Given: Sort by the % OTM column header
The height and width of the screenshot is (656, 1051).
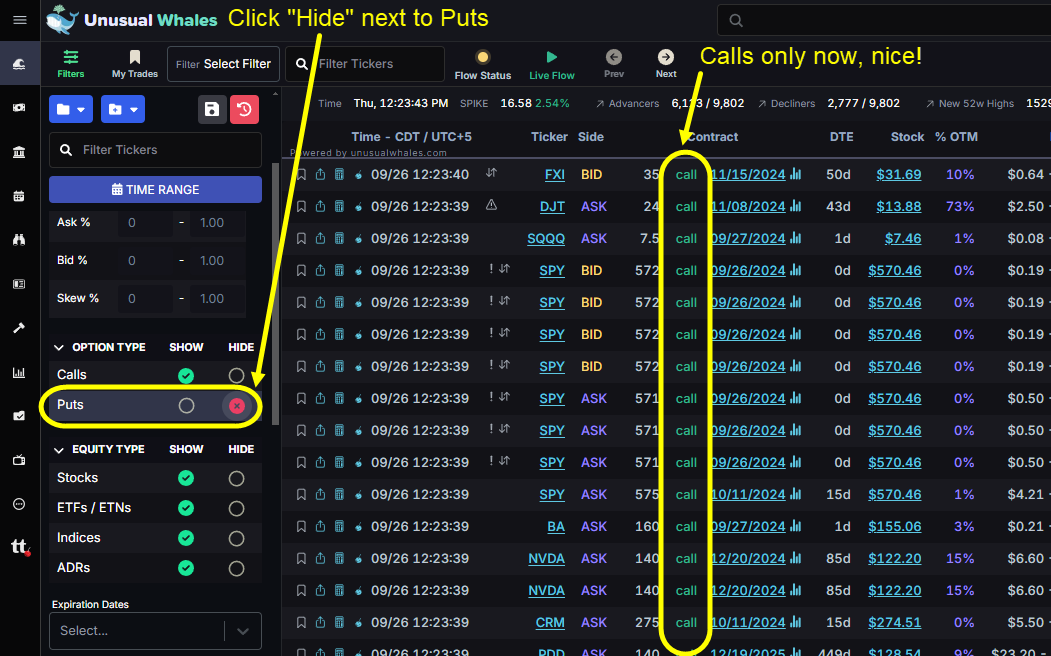Looking at the screenshot, I should [x=956, y=137].
